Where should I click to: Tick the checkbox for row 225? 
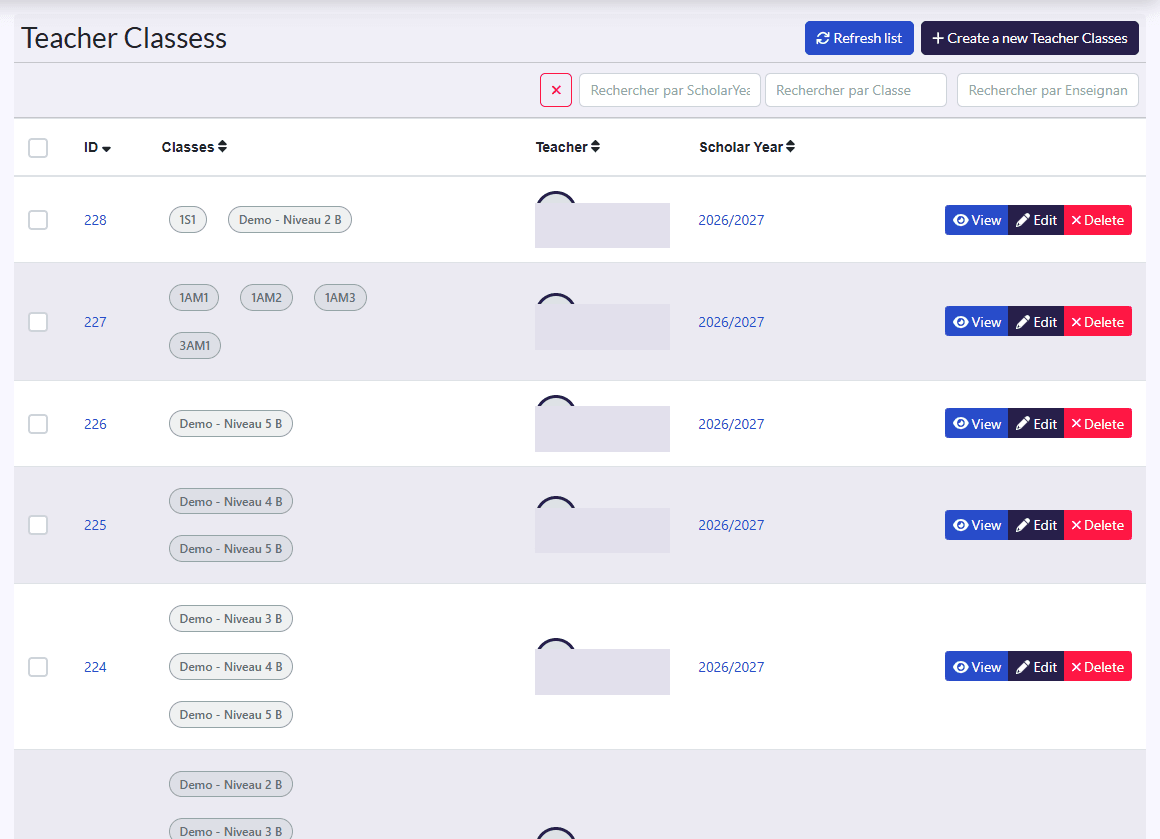pyautogui.click(x=38, y=525)
